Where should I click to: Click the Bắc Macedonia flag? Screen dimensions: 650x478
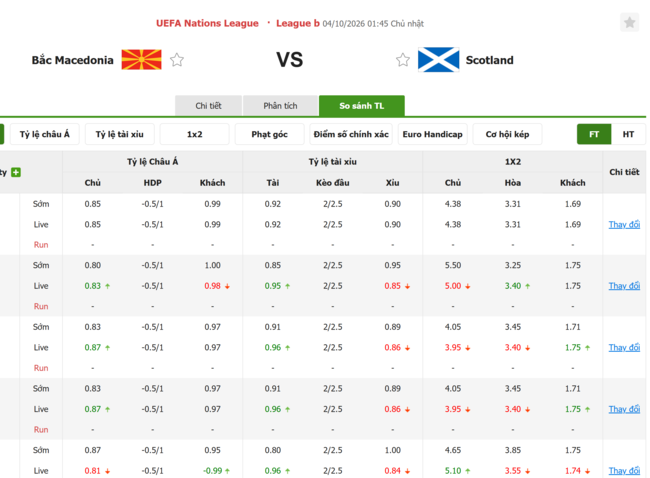pyautogui.click(x=141, y=60)
